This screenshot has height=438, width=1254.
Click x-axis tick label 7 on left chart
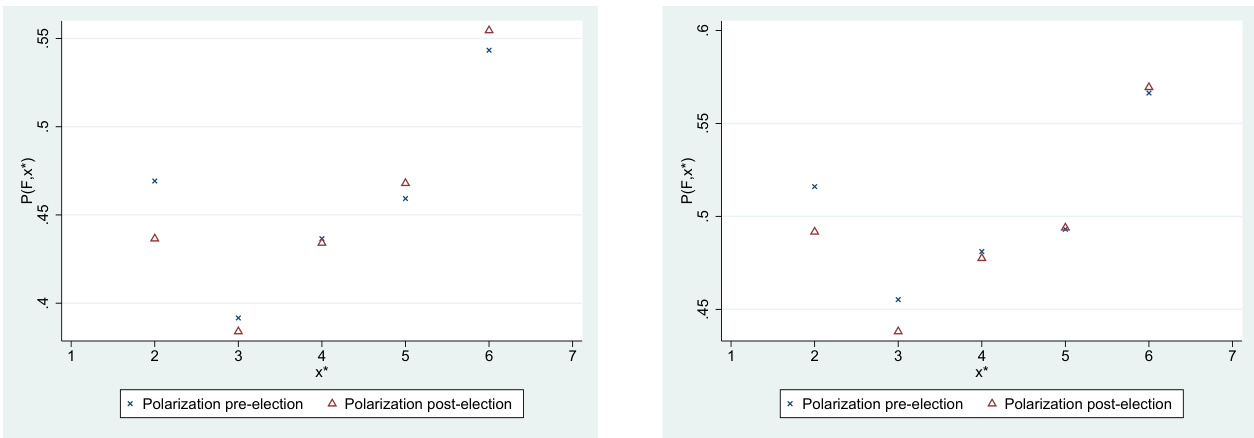tap(572, 355)
